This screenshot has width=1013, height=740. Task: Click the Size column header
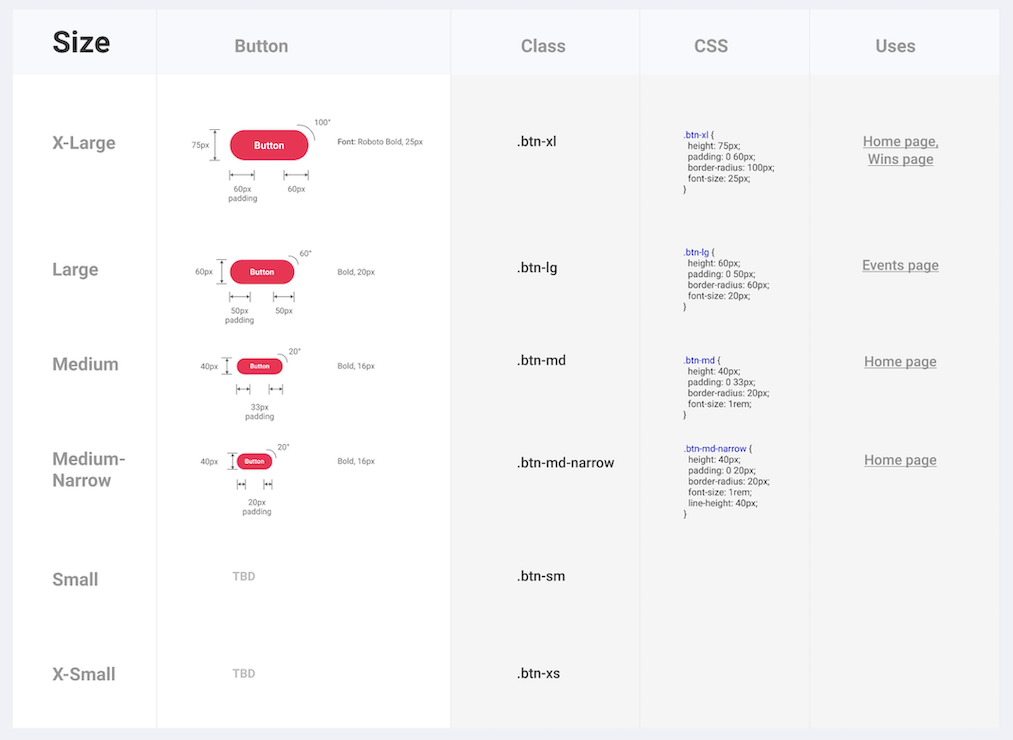click(81, 42)
